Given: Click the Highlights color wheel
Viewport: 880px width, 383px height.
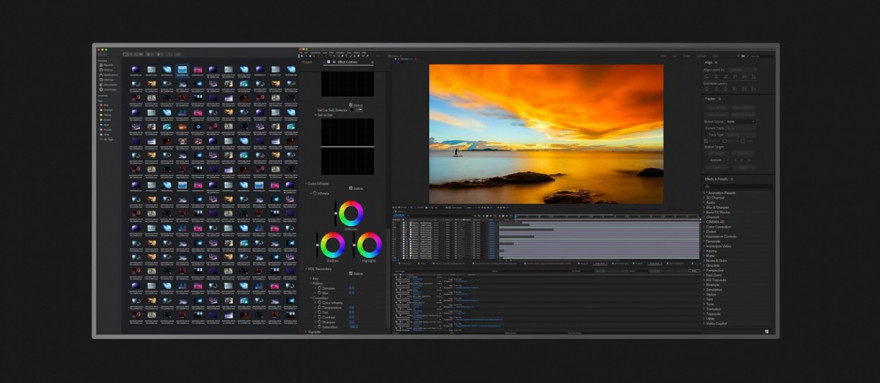Looking at the screenshot, I should click(369, 245).
